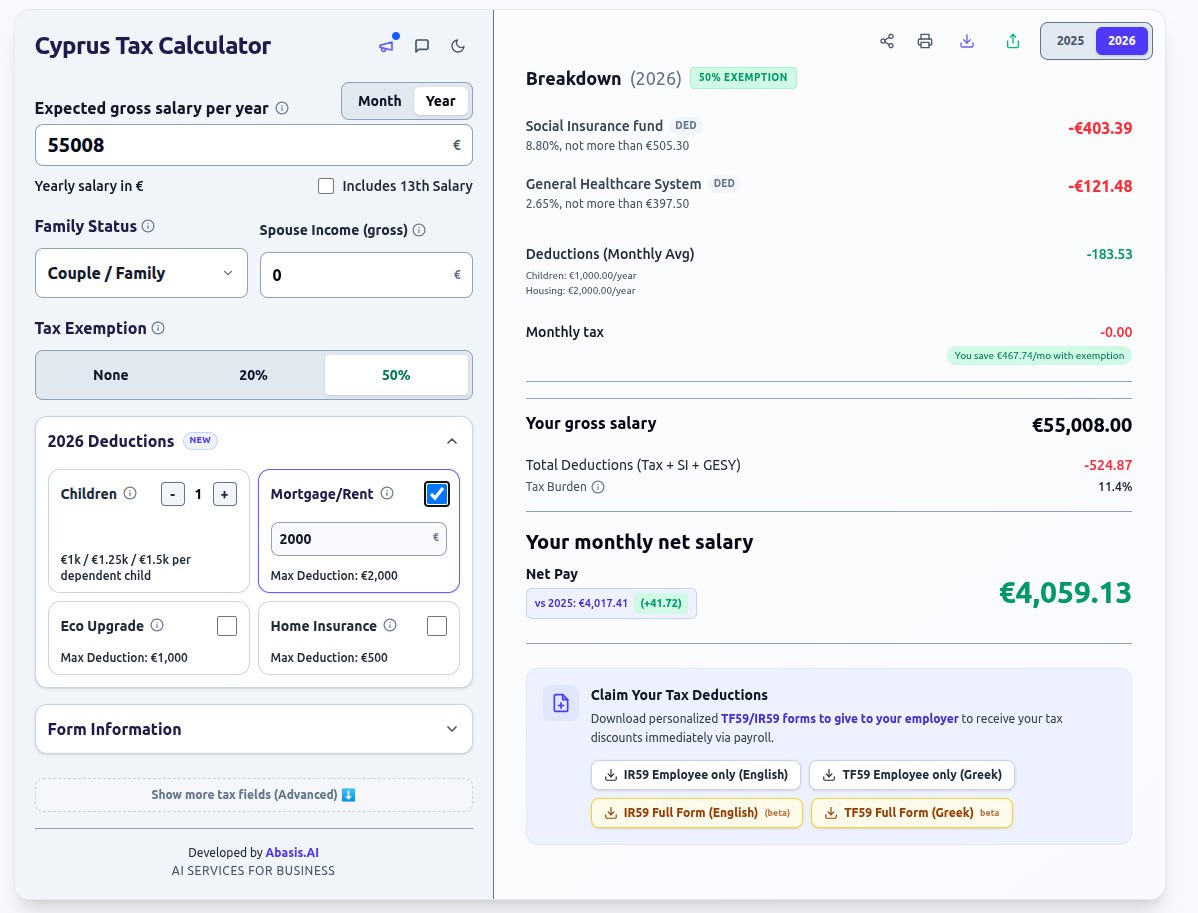This screenshot has height=913, width=1198.
Task: Check the Eco Upgrade checkbox
Action: (227, 626)
